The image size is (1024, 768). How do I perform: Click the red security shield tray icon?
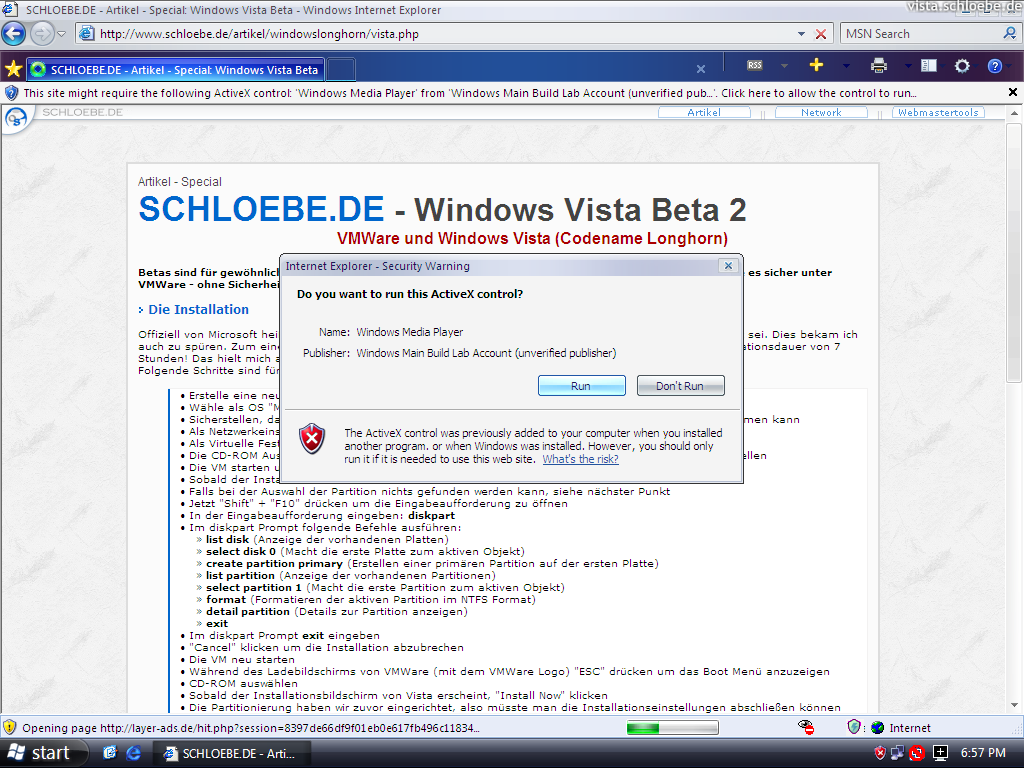click(880, 753)
